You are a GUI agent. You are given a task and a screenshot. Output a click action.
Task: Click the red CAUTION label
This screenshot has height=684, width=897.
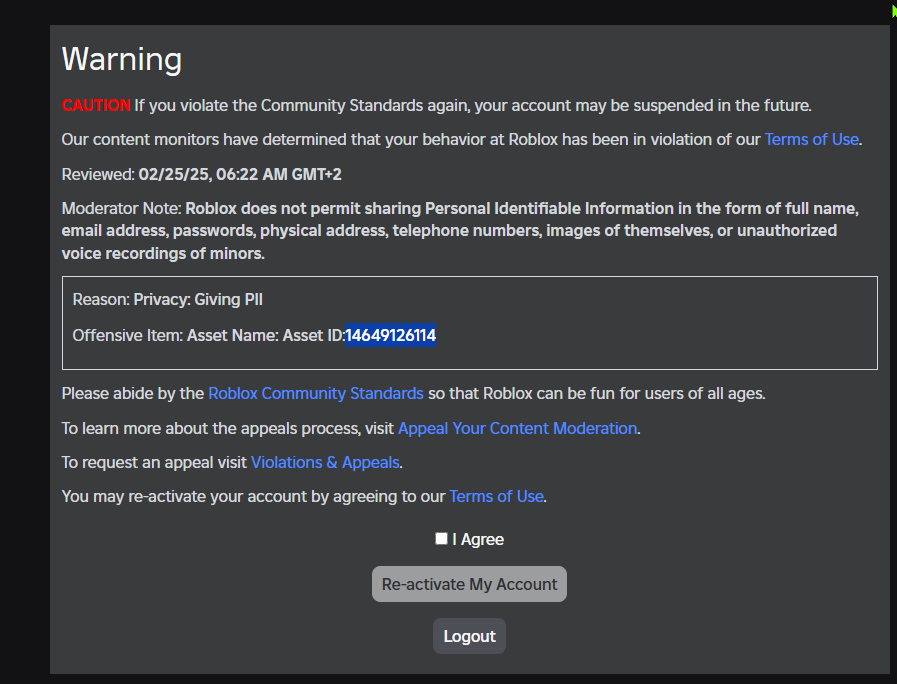96,105
